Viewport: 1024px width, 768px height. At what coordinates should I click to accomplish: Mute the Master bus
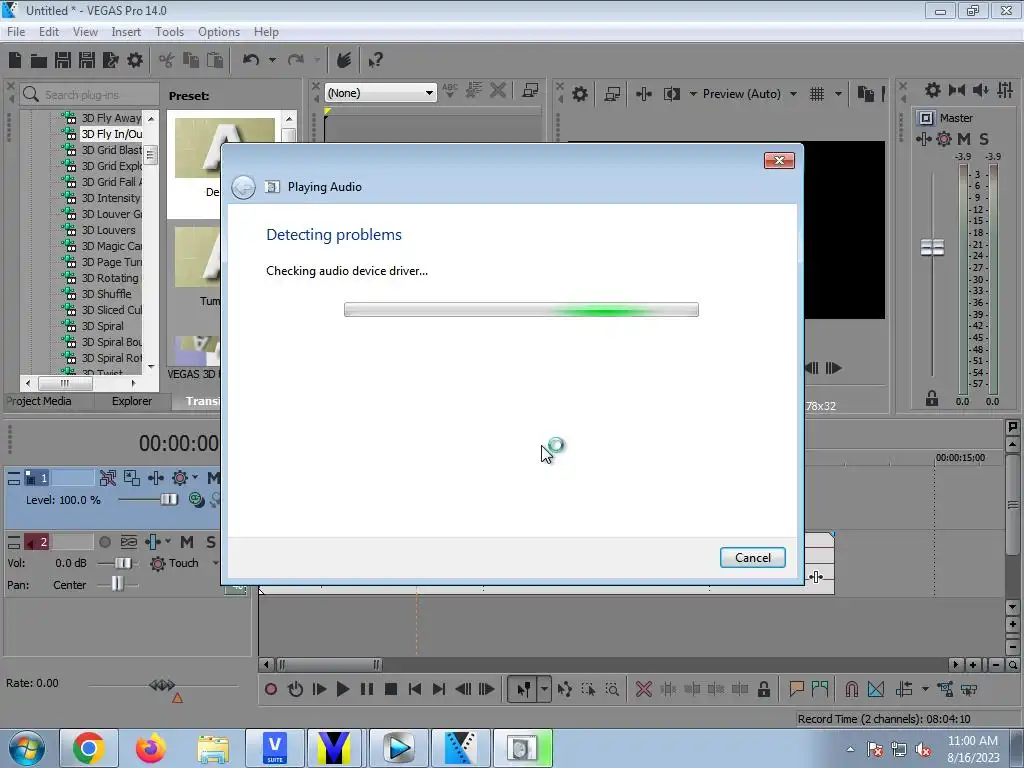point(964,138)
